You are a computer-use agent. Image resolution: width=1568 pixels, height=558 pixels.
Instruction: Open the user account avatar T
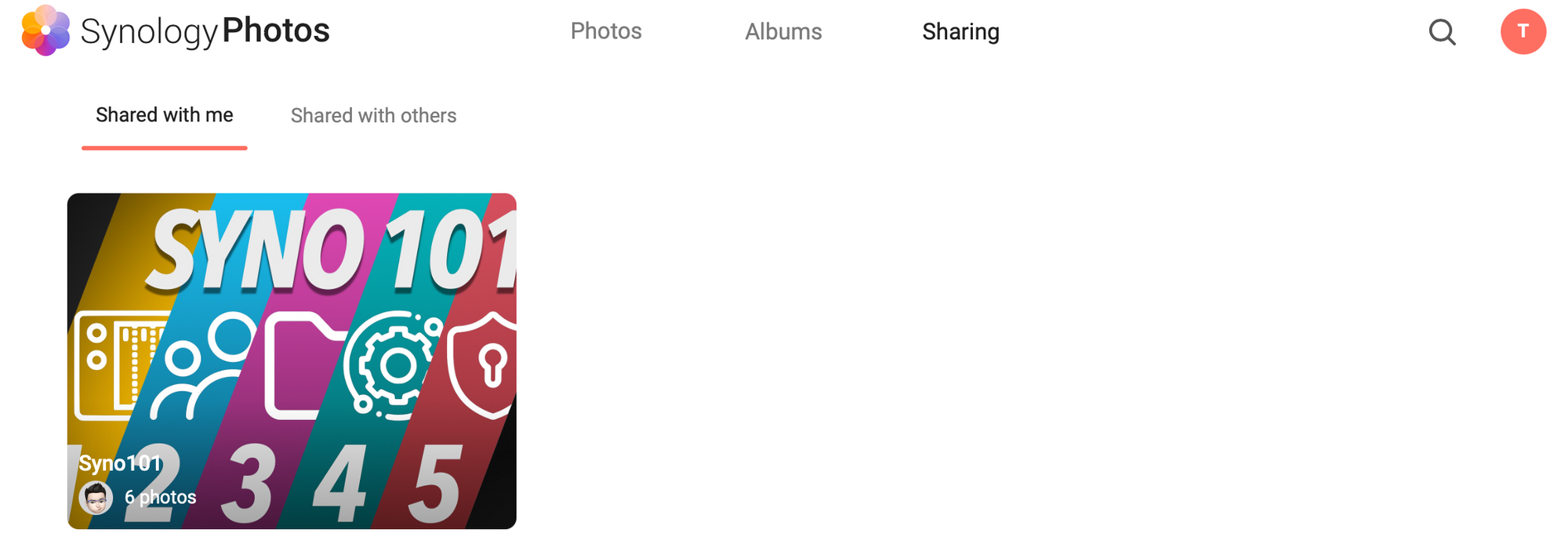(1523, 31)
